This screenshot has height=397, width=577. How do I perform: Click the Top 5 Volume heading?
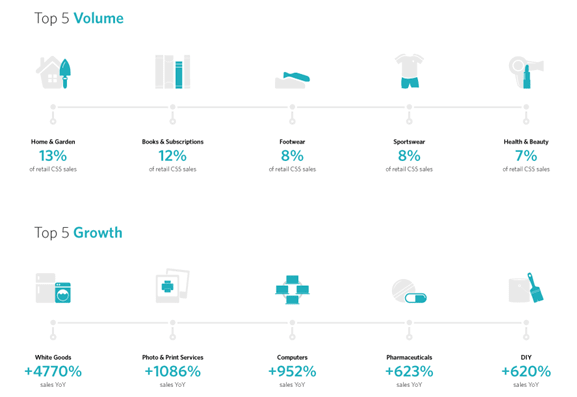[79, 18]
